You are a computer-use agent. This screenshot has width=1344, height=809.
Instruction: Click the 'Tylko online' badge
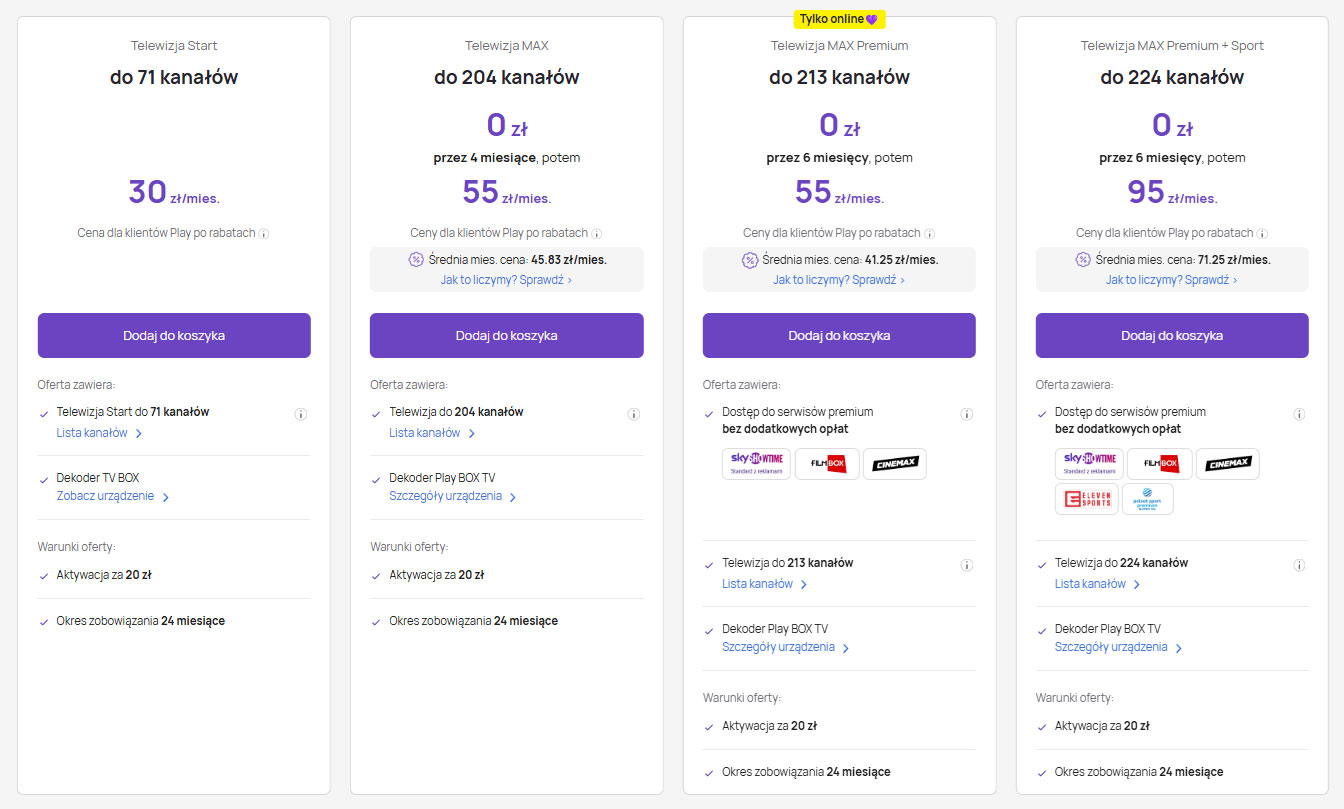[x=839, y=19]
